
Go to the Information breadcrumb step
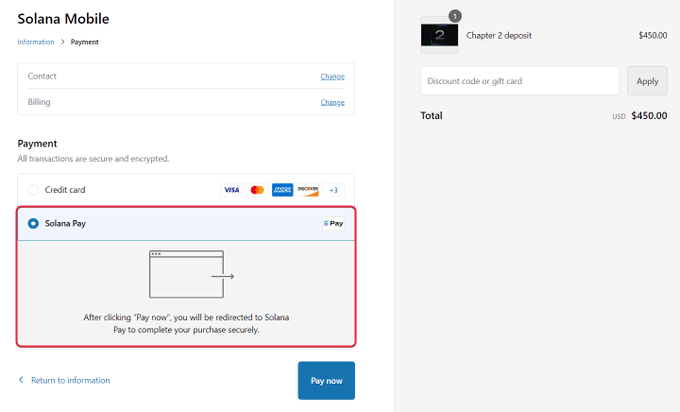[36, 42]
